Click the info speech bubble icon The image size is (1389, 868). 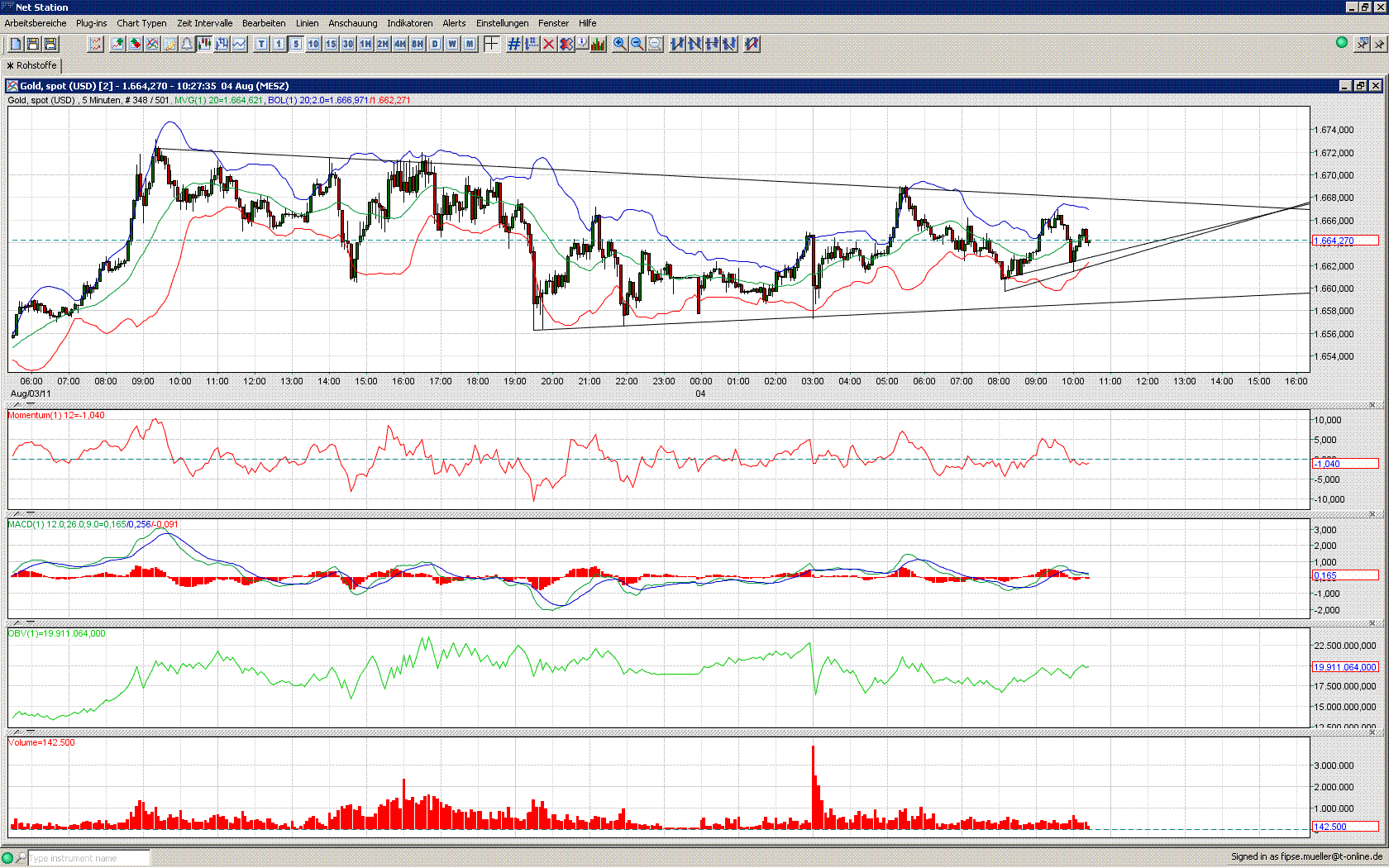coord(582,44)
